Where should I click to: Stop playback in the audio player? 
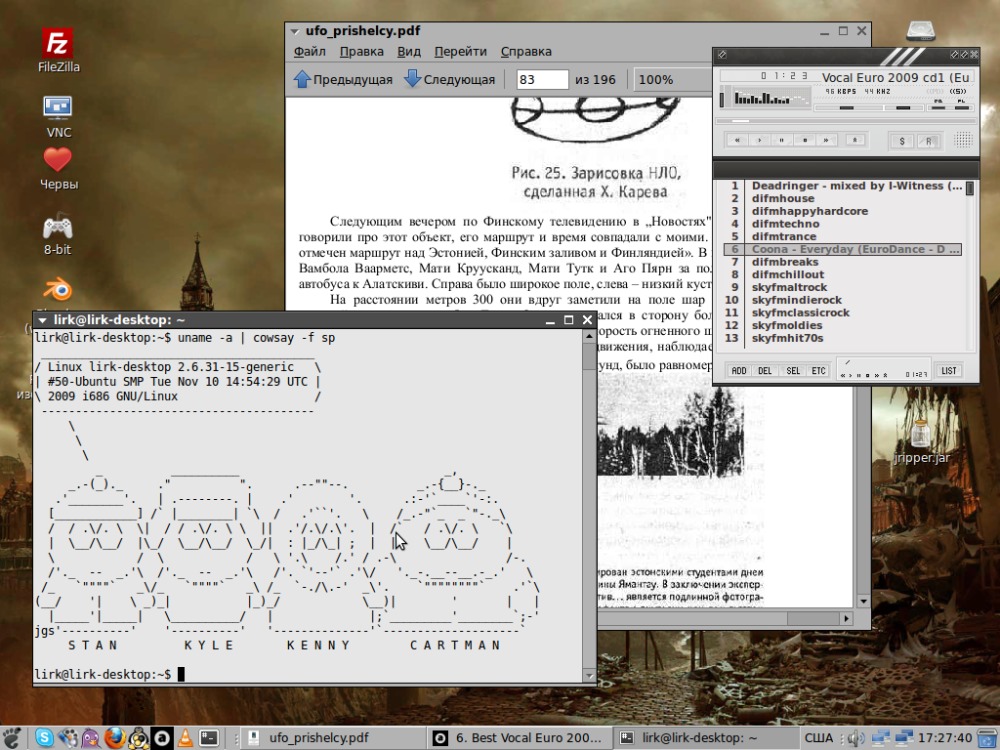804,140
